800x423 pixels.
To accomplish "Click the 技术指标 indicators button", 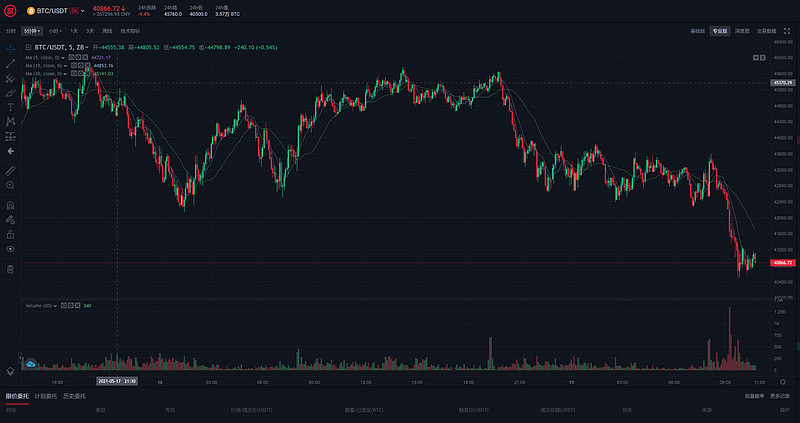I will [x=130, y=31].
